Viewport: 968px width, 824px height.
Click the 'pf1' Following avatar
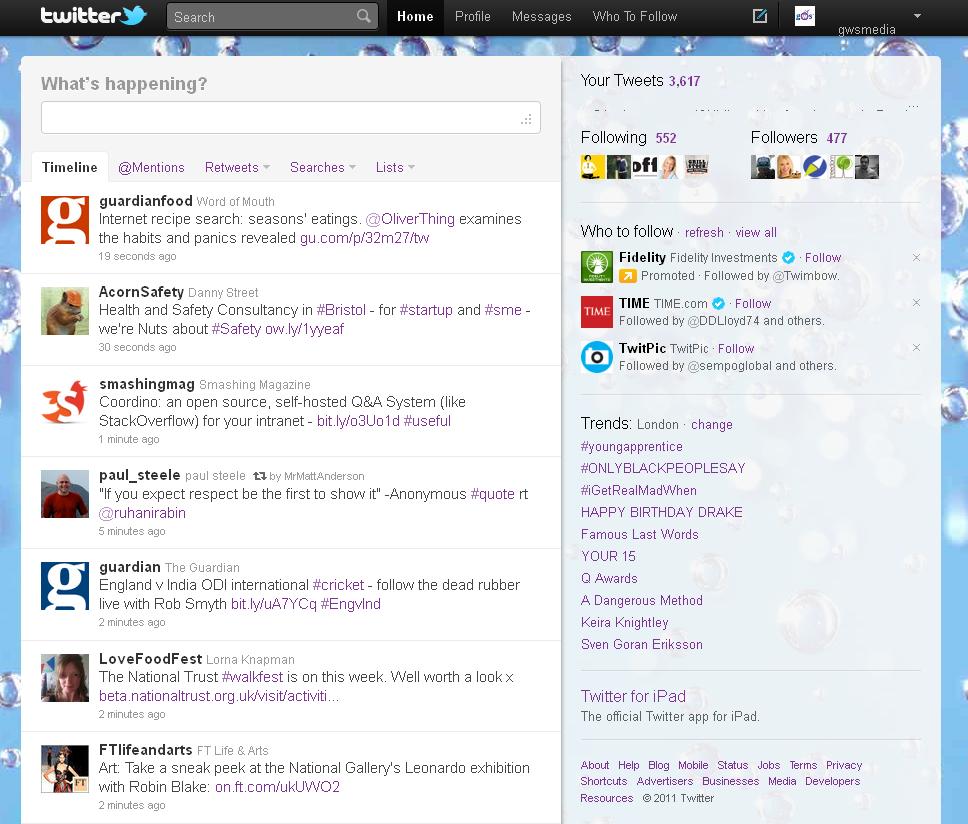644,167
